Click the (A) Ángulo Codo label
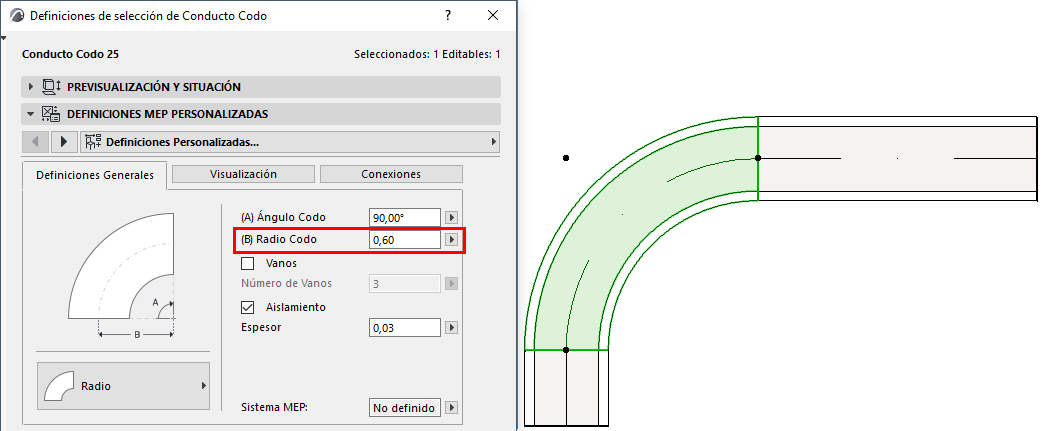This screenshot has width=1042, height=431. point(283,218)
